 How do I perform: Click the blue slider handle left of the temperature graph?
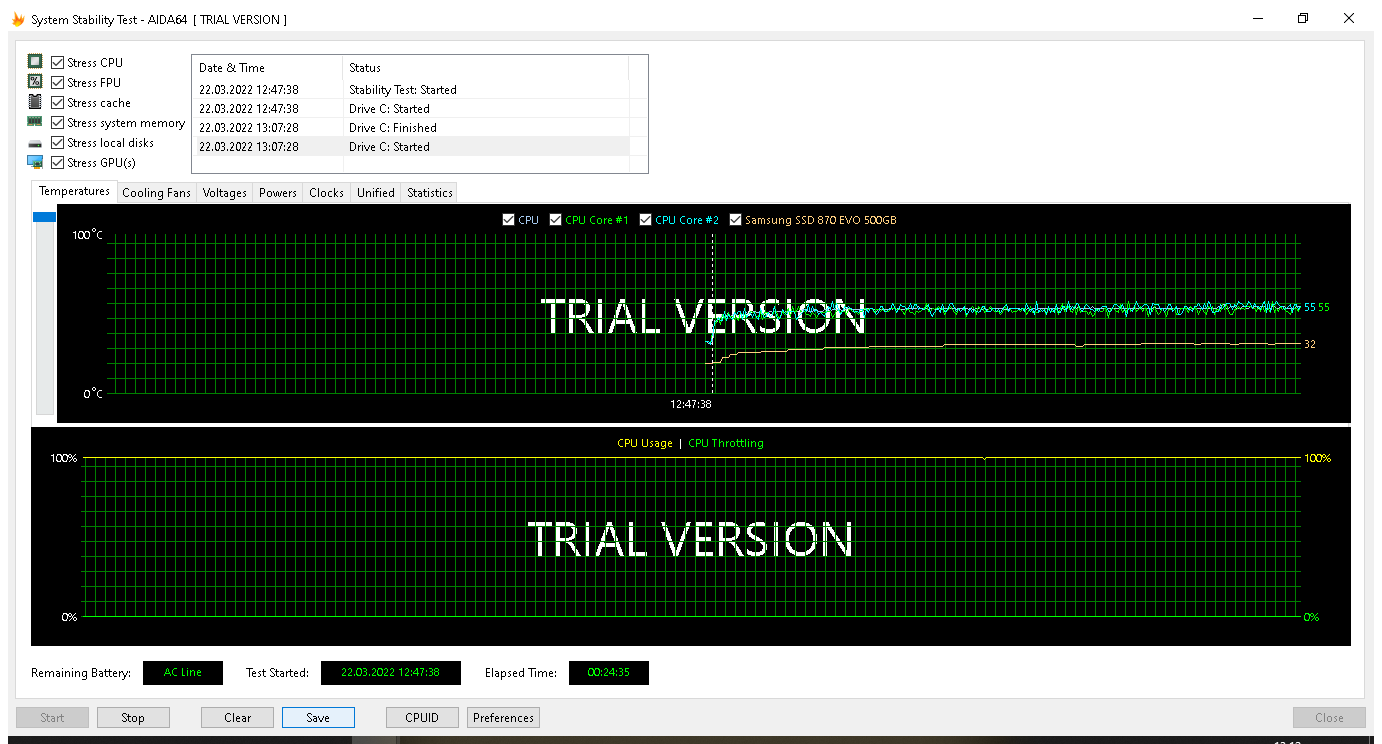[44, 217]
